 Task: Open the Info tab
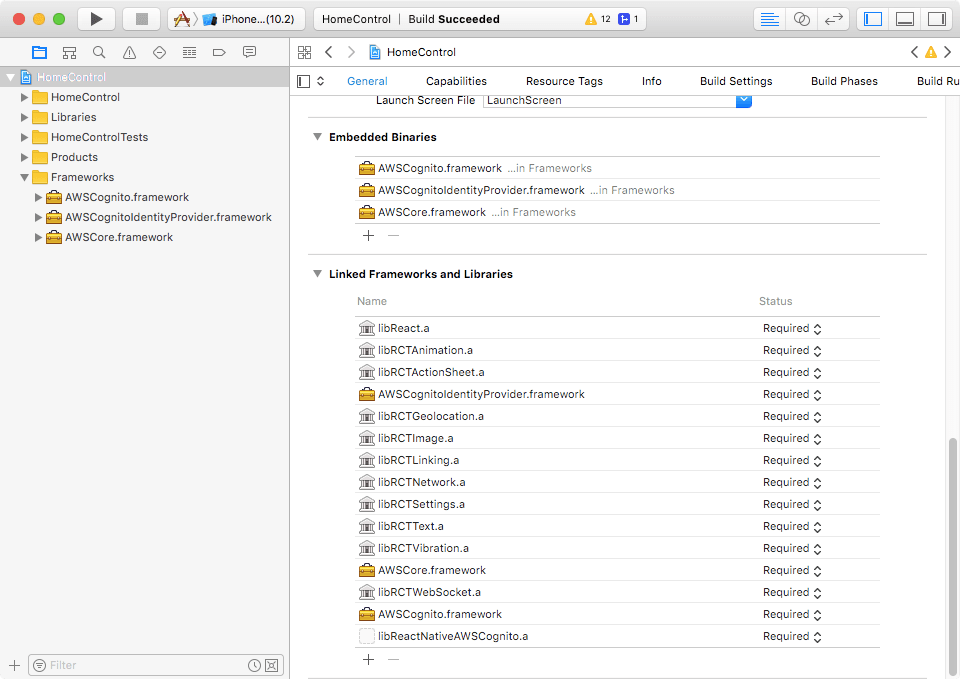[x=651, y=81]
